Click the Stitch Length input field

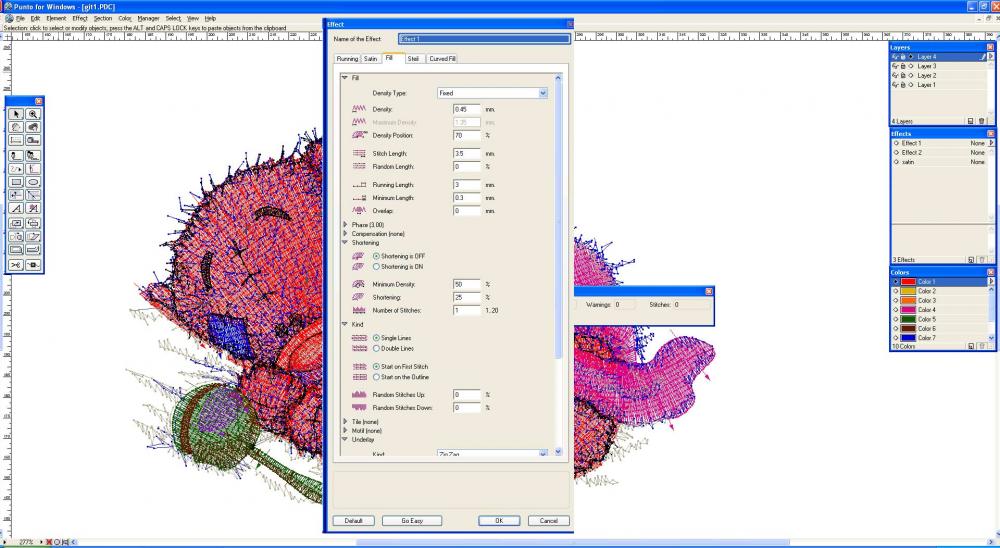pos(467,154)
